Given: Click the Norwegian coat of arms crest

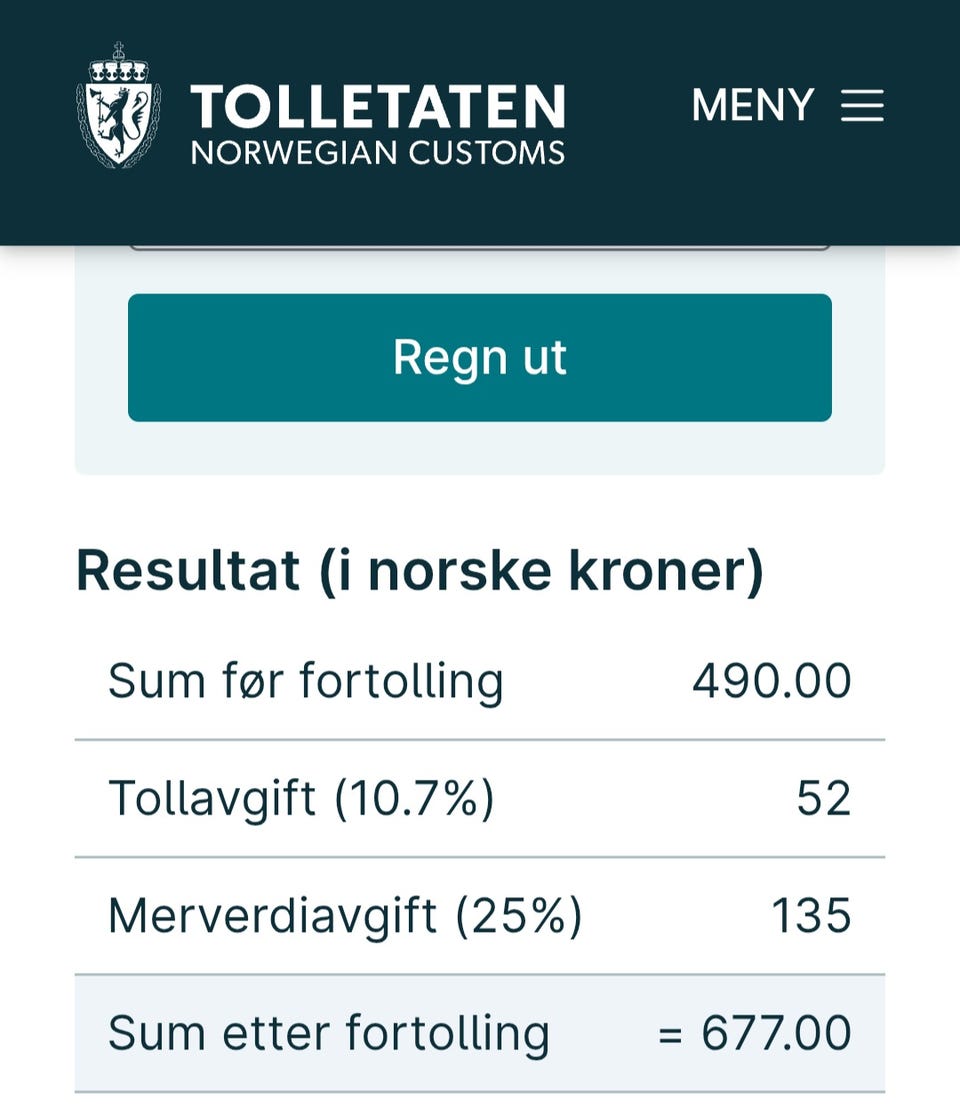Looking at the screenshot, I should point(119,105).
